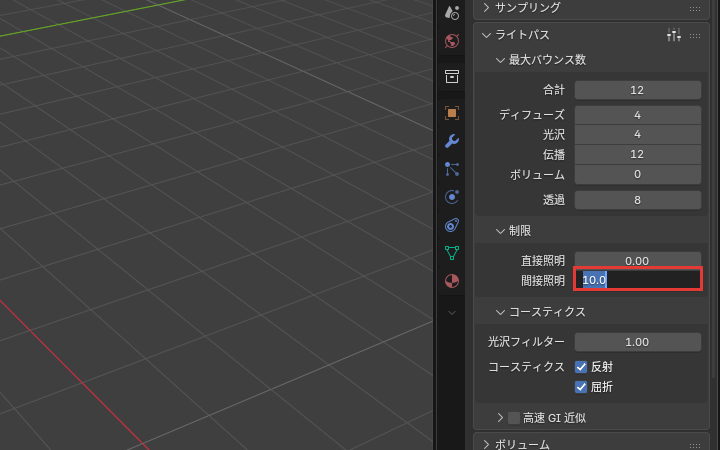Collapse the 制限 subpanel
The height and width of the screenshot is (450, 720).
pos(500,231)
